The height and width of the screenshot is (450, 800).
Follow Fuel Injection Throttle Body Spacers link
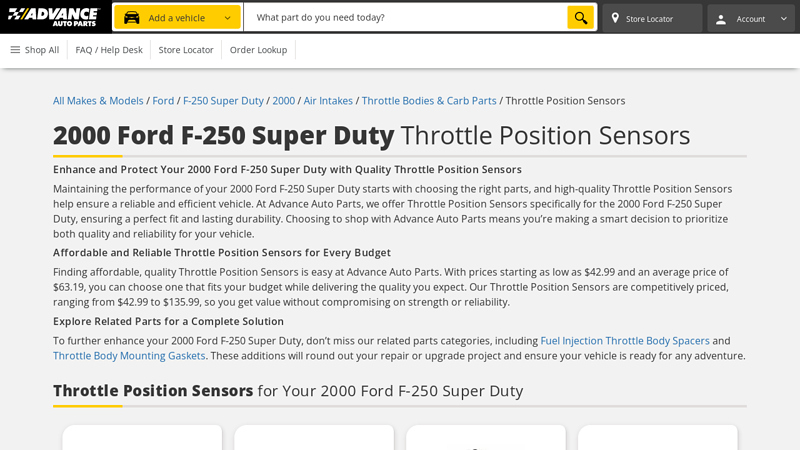pyautogui.click(x=625, y=341)
